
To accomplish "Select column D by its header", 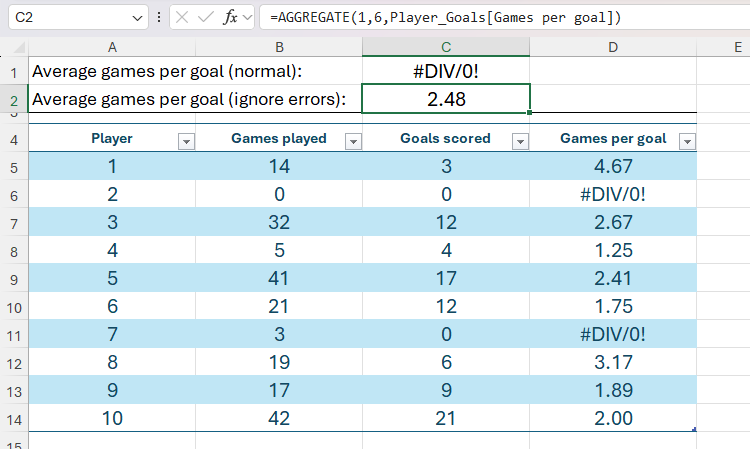I will pyautogui.click(x=613, y=47).
